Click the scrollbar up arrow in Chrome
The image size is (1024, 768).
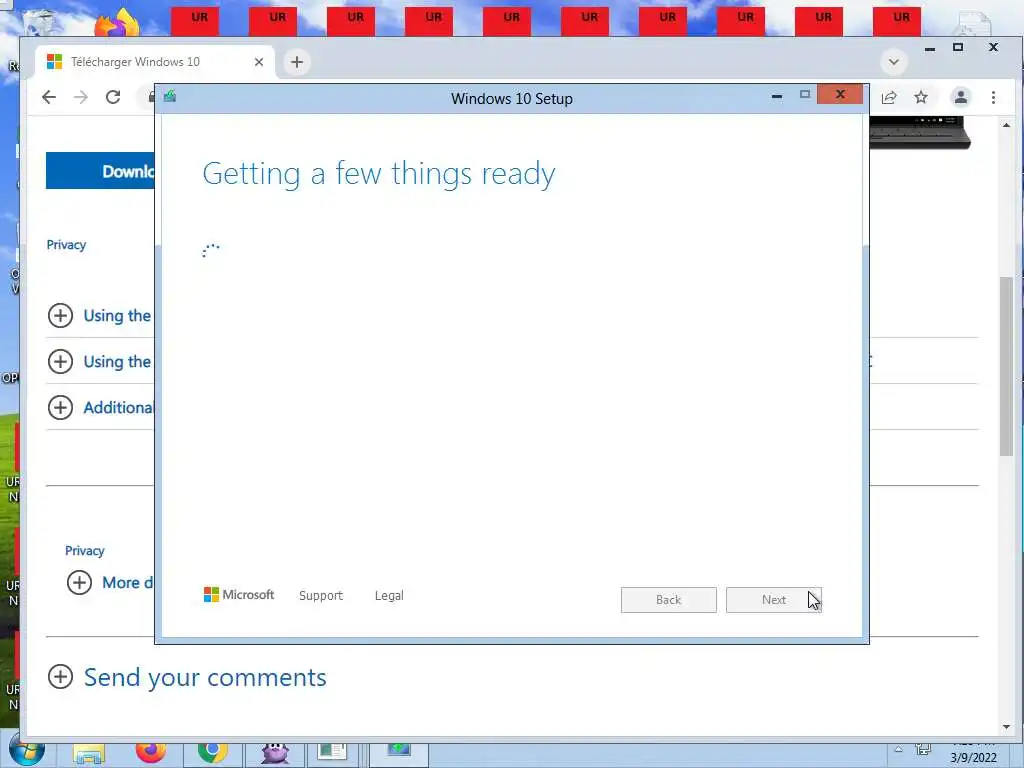pos(1006,125)
